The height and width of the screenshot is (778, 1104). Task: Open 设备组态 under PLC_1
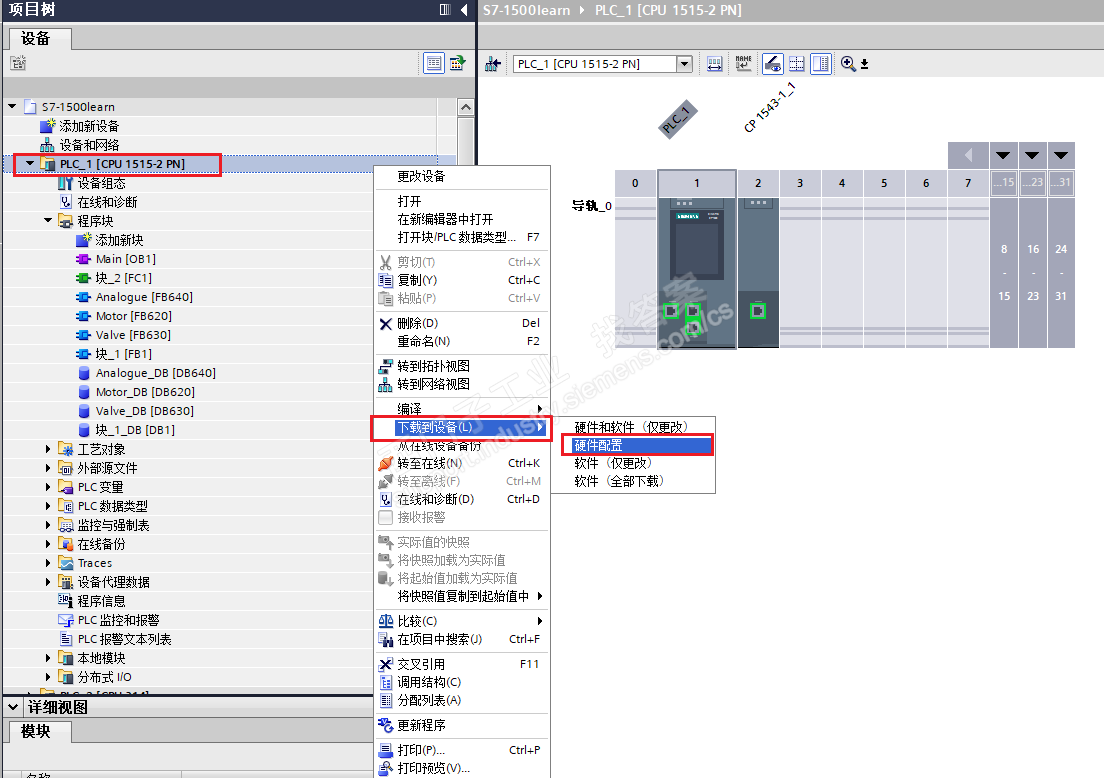pos(101,183)
